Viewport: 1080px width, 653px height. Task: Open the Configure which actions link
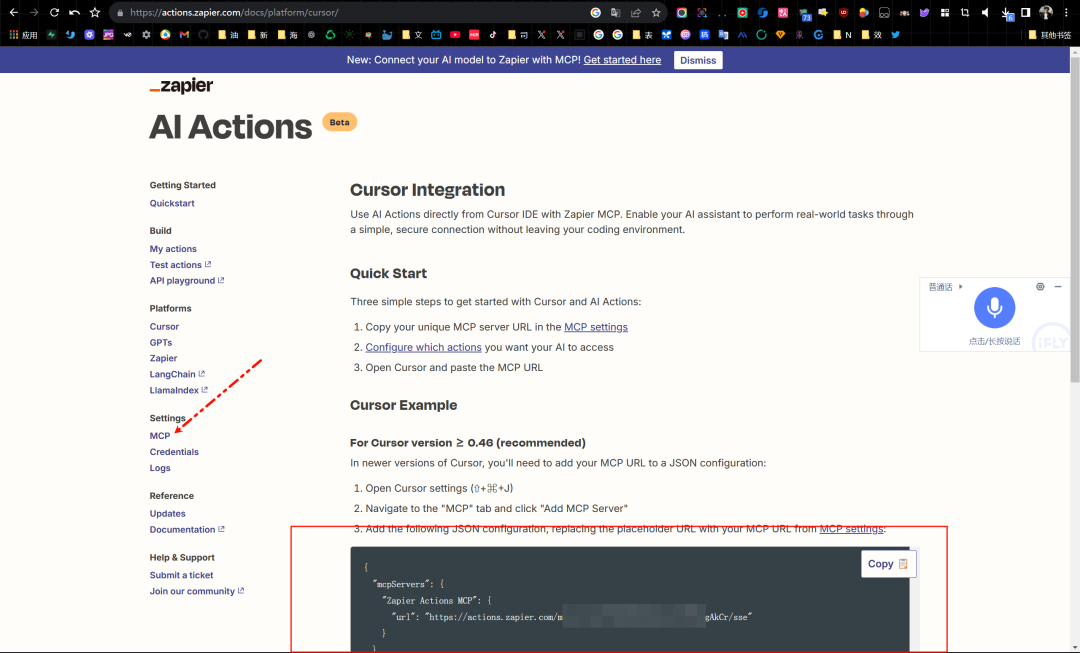[x=424, y=347]
